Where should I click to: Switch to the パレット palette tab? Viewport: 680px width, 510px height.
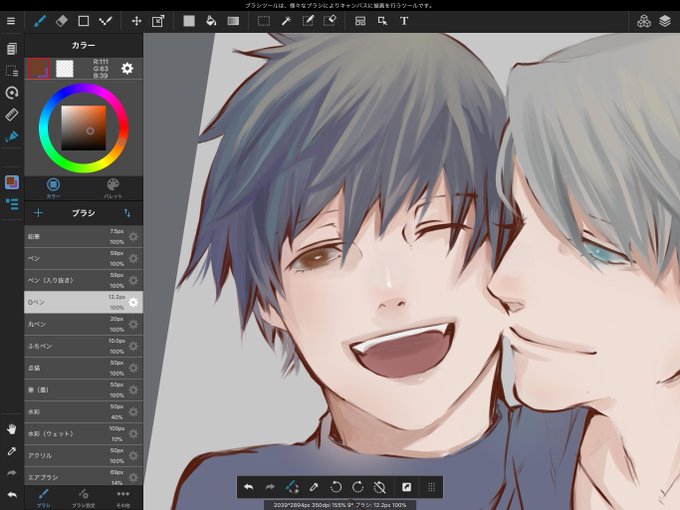[x=113, y=188]
